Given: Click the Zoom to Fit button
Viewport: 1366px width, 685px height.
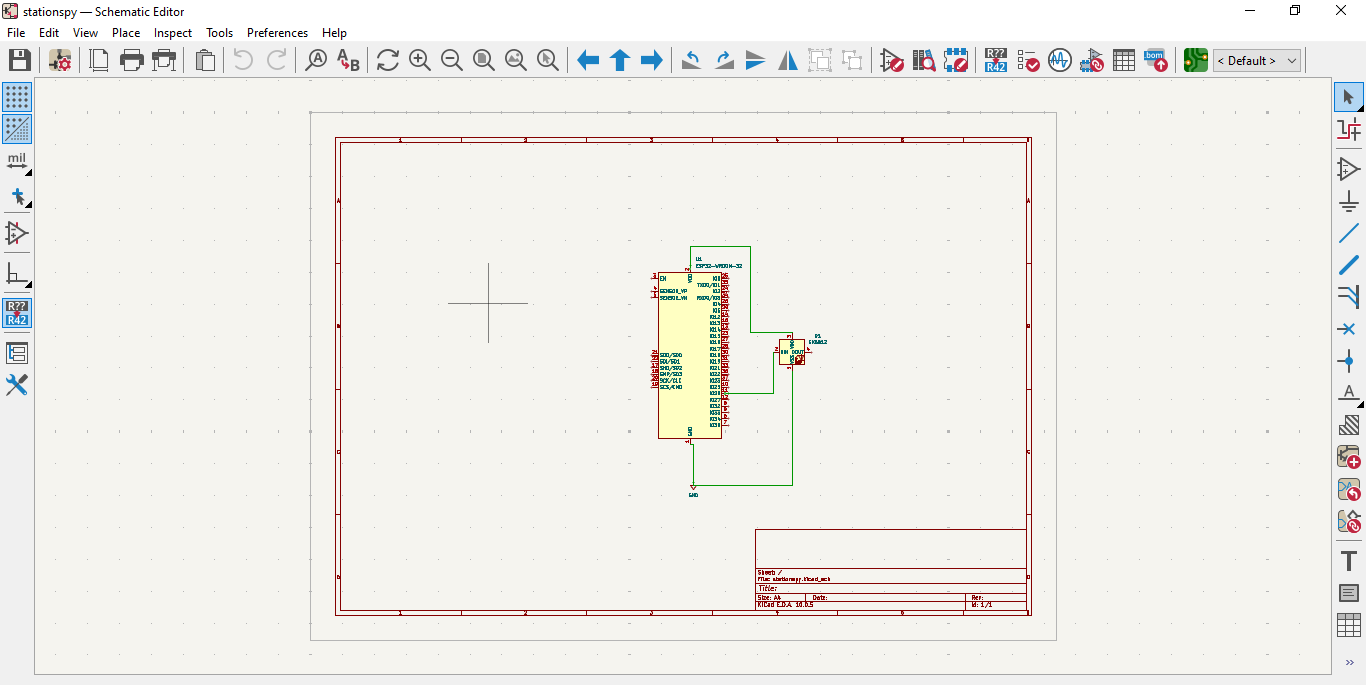Looking at the screenshot, I should tap(484, 60).
